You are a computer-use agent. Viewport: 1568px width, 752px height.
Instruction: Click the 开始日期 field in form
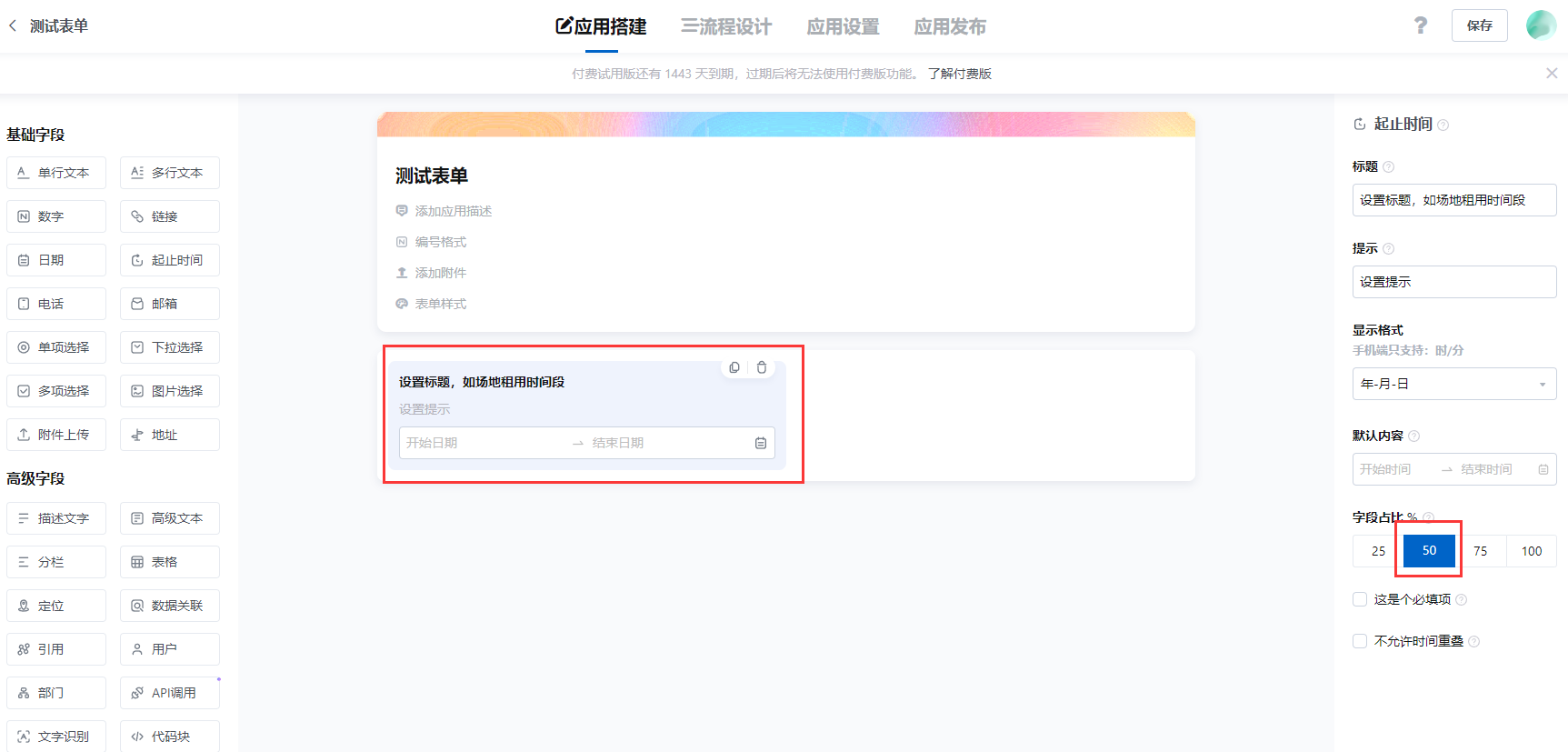click(484, 443)
